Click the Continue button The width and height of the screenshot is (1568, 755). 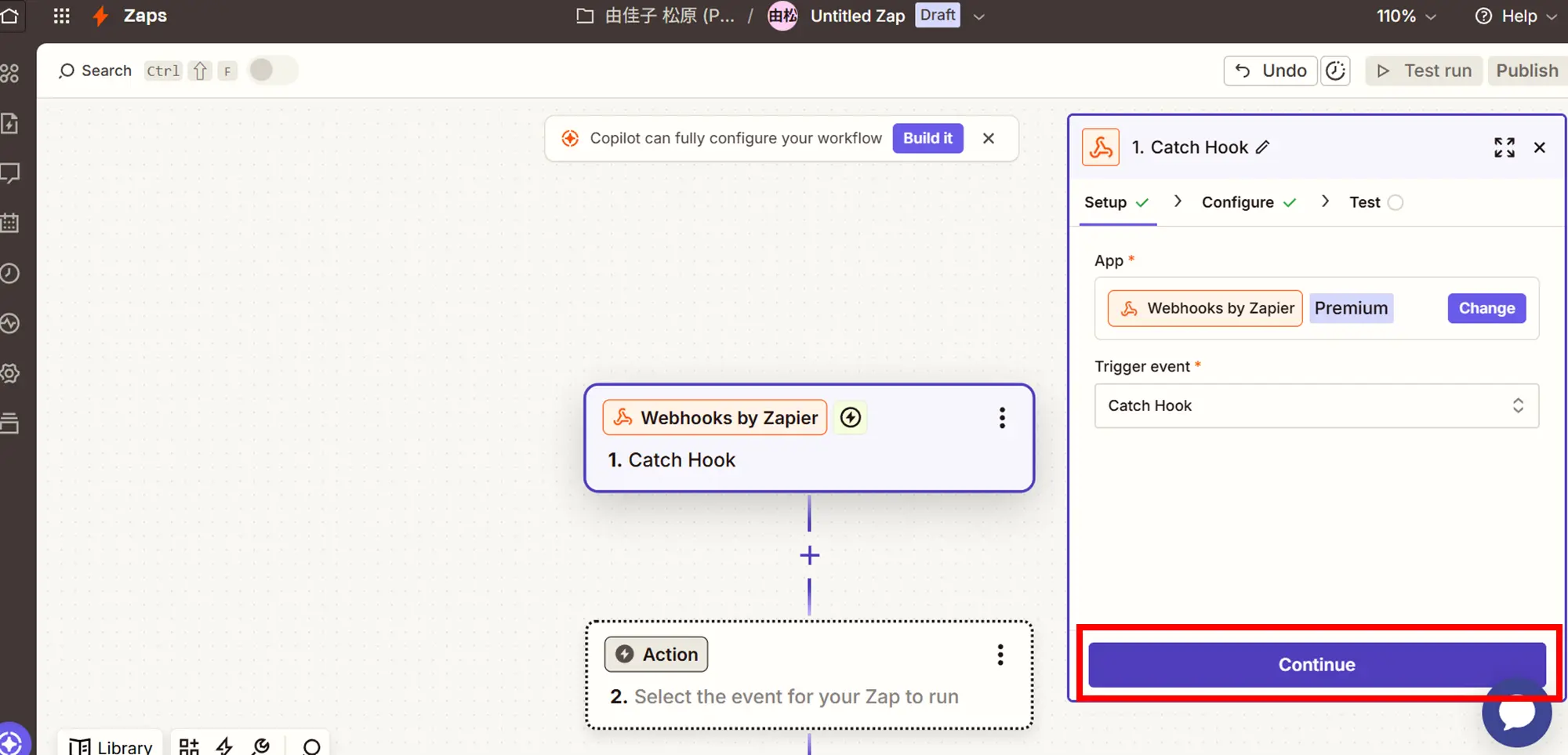1316,665
